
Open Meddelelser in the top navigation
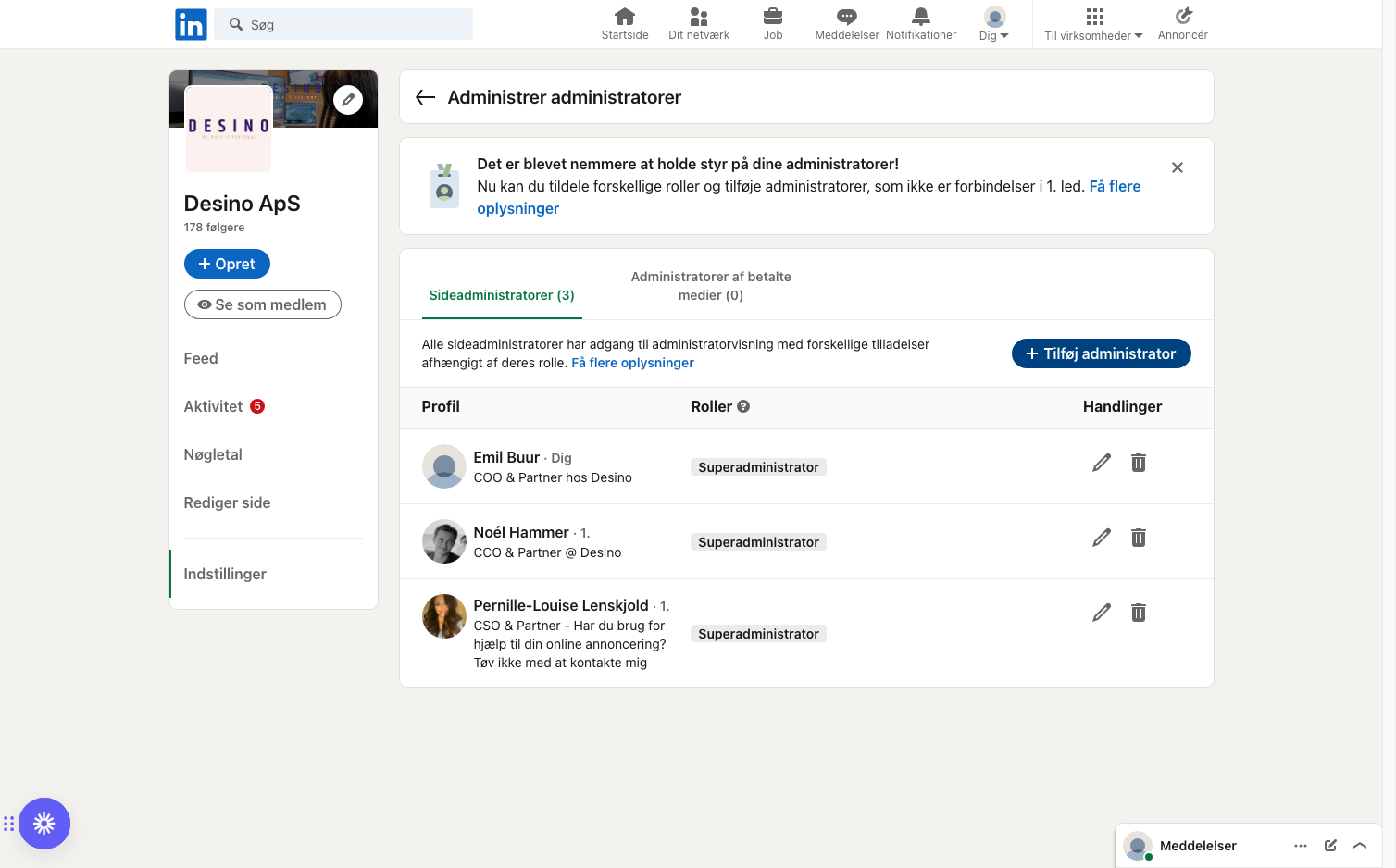pos(847,24)
